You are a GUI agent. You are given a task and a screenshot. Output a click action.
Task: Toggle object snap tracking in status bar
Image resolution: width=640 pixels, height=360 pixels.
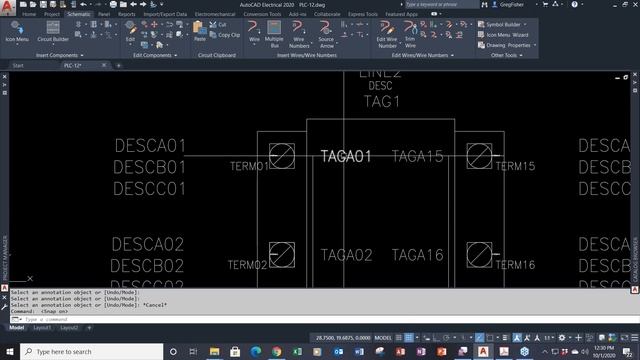point(480,338)
